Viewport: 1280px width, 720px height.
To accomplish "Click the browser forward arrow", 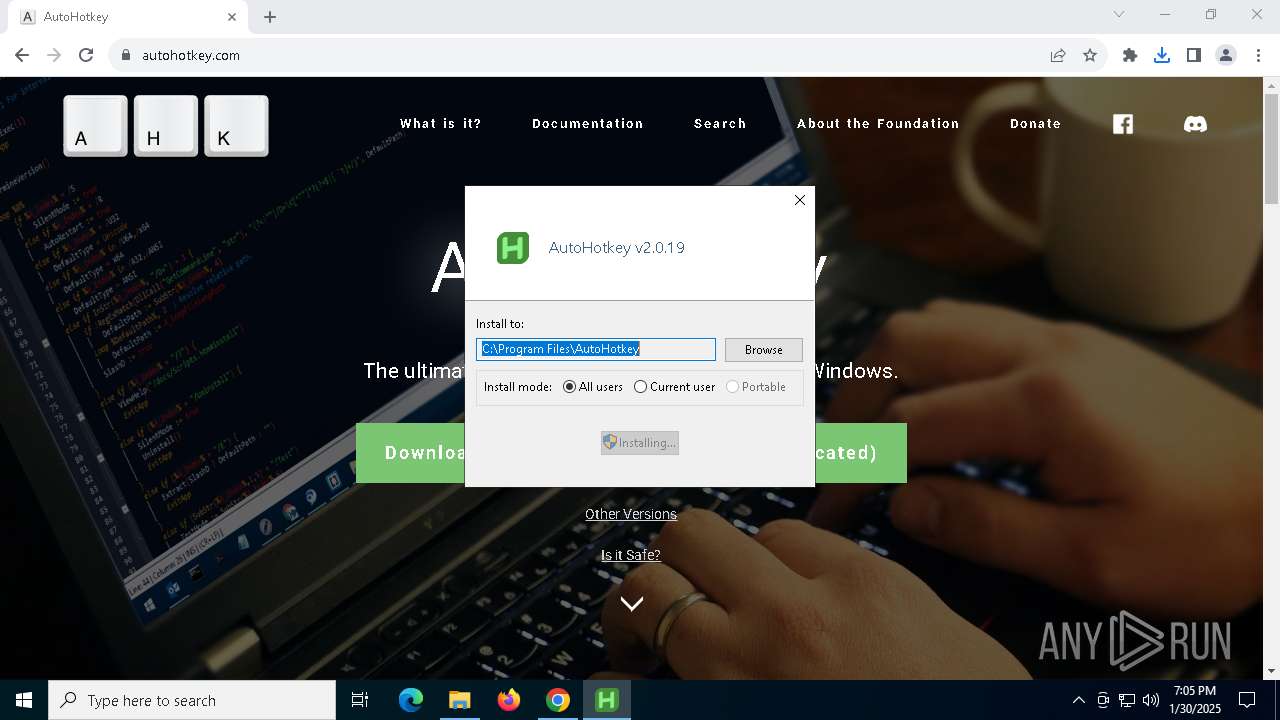I will (54, 55).
